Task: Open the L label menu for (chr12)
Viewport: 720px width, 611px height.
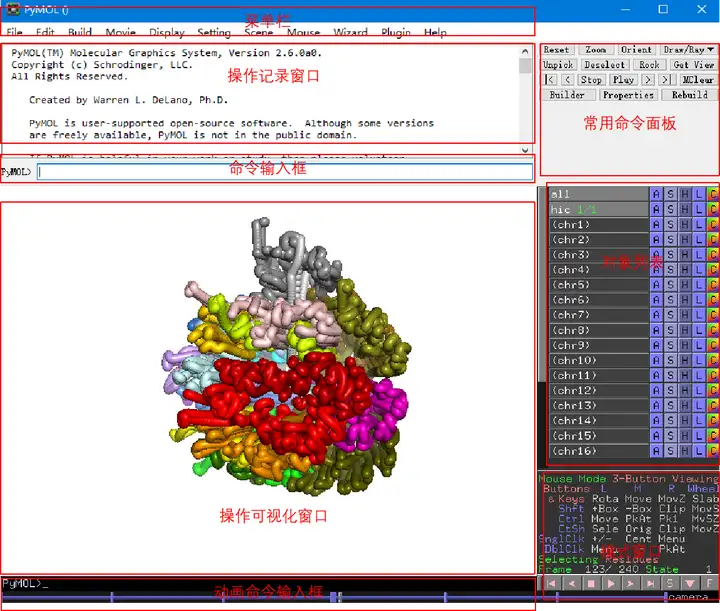Action: (699, 390)
